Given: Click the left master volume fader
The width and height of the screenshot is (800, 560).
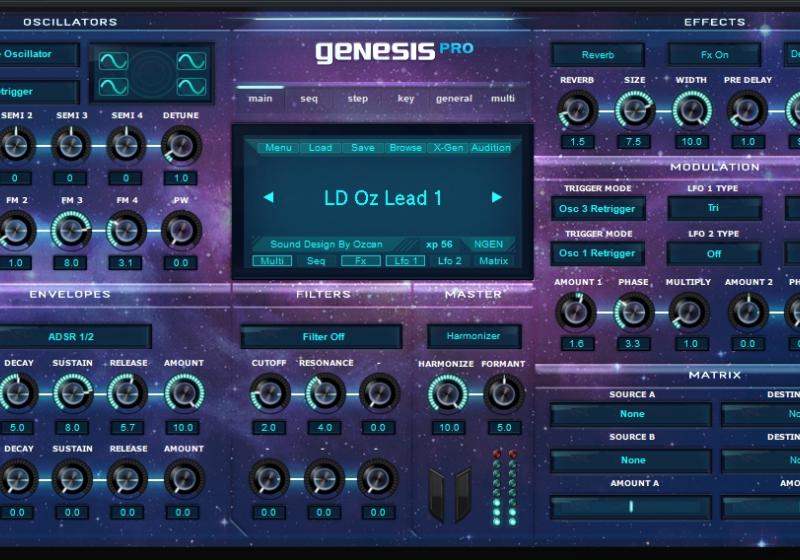Looking at the screenshot, I should click(x=437, y=496).
